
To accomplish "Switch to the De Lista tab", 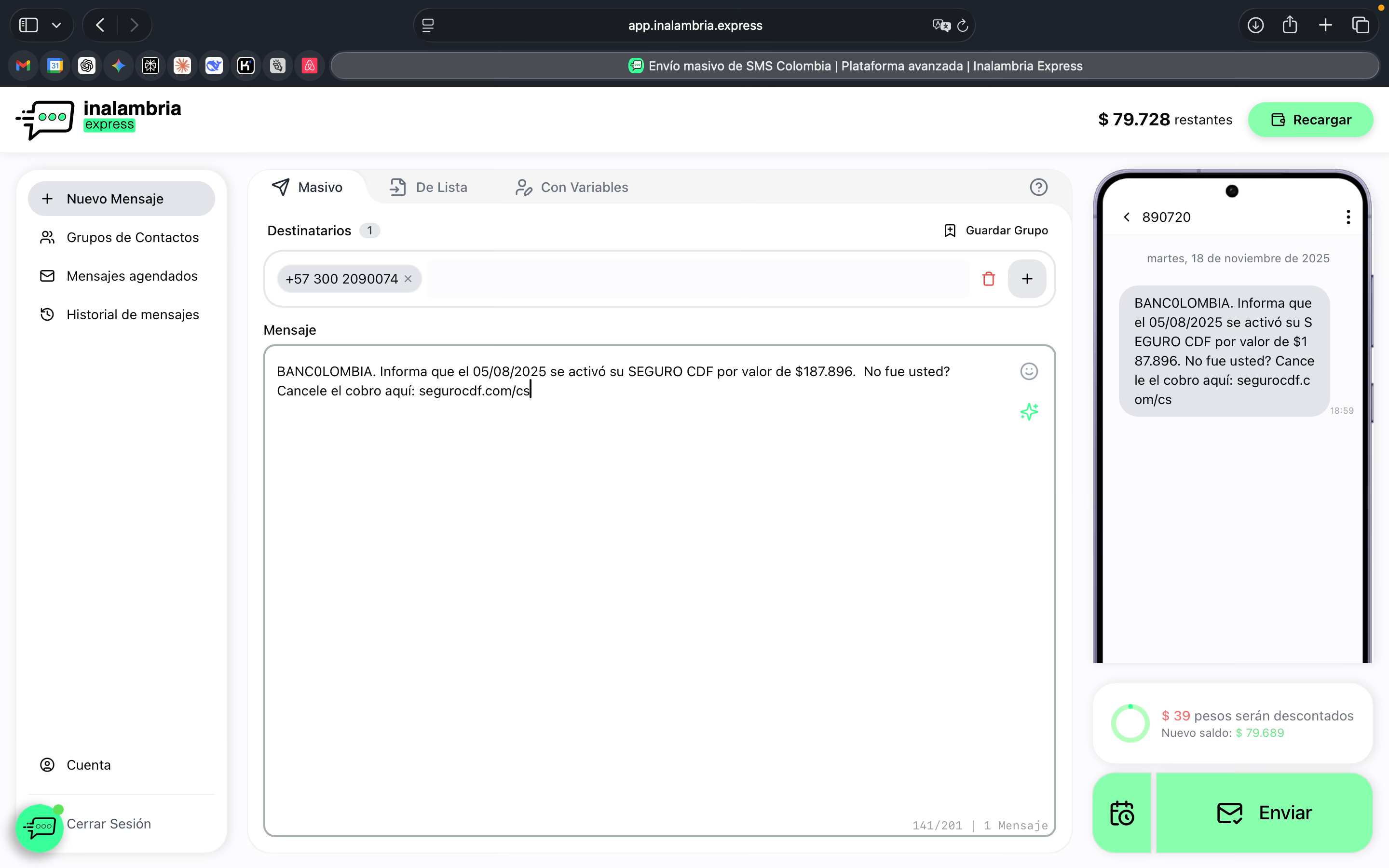I will (429, 187).
